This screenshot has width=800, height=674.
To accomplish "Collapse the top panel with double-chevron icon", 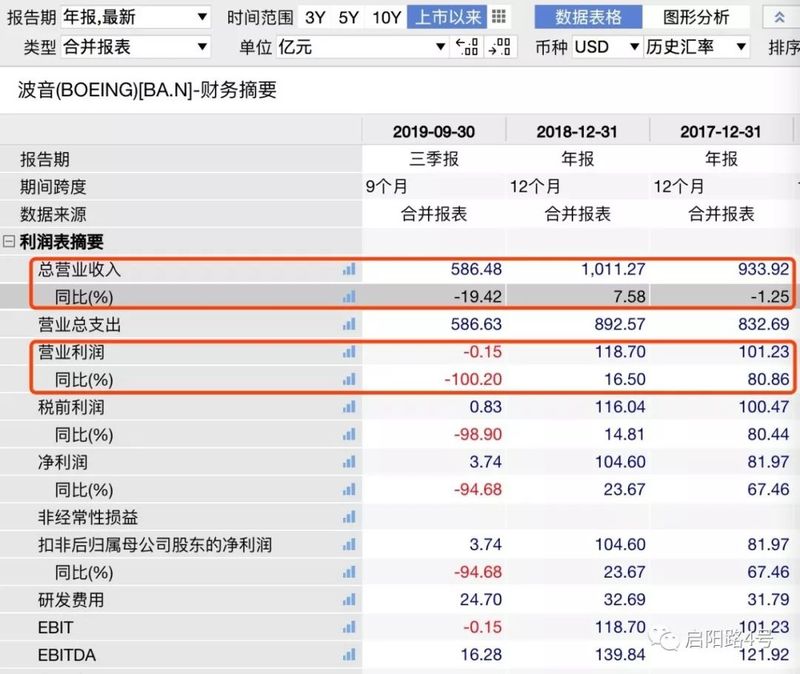I will 780,18.
